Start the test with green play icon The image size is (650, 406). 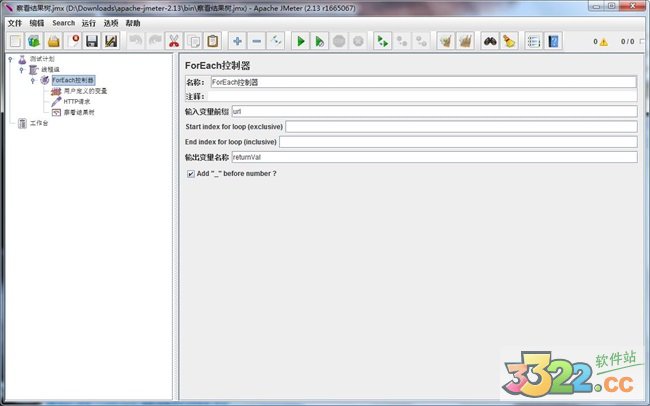point(301,41)
